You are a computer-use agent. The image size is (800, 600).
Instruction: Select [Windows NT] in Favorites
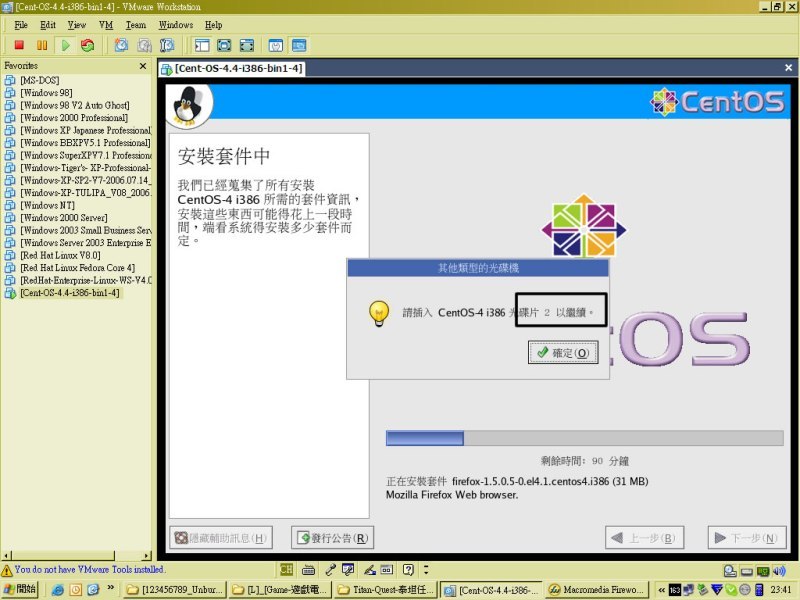click(47, 205)
